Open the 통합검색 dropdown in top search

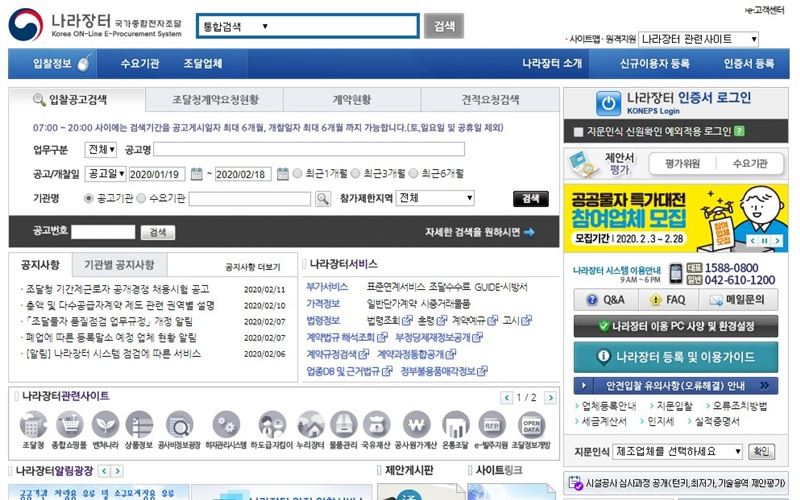point(235,26)
